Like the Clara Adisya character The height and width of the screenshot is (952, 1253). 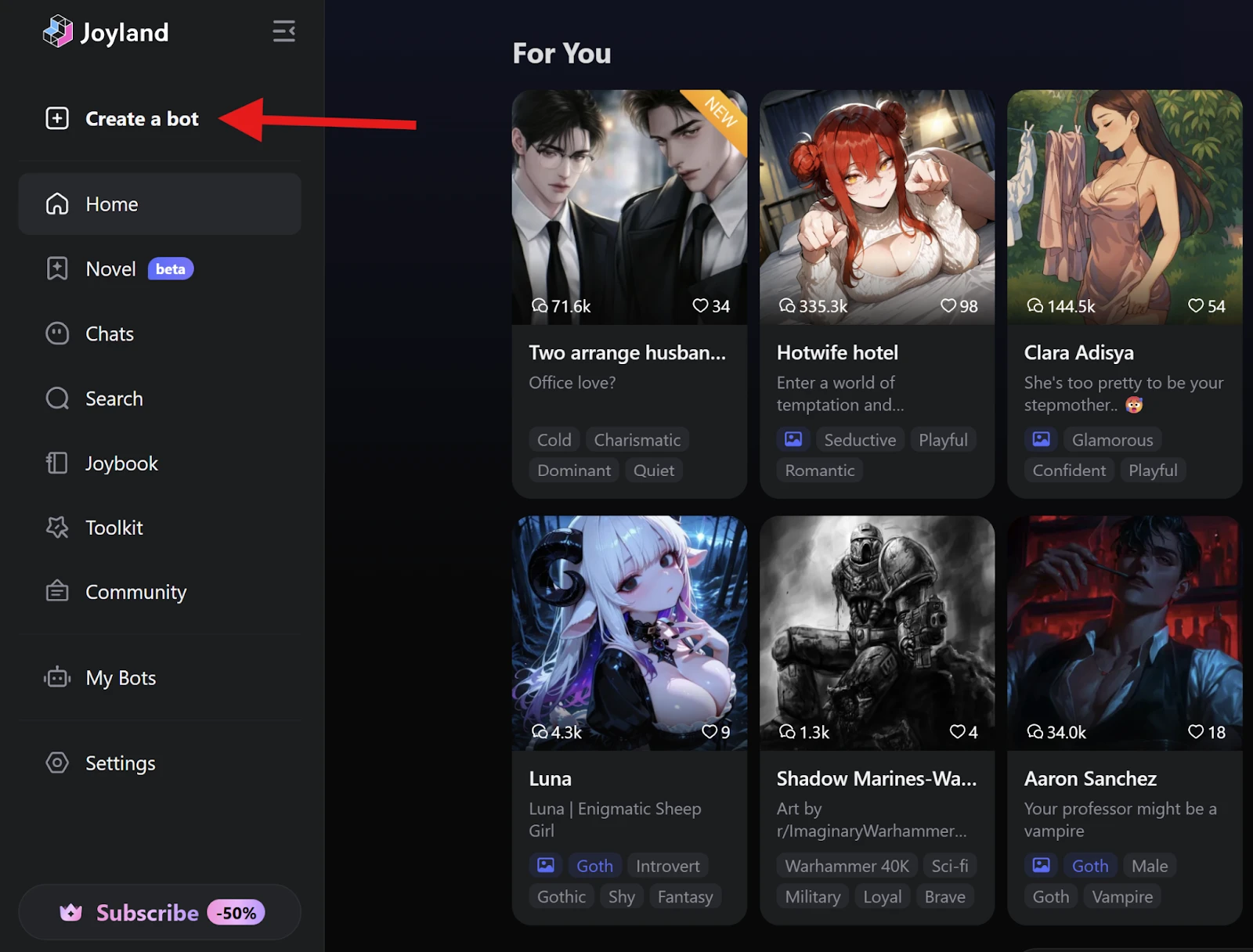(1196, 305)
